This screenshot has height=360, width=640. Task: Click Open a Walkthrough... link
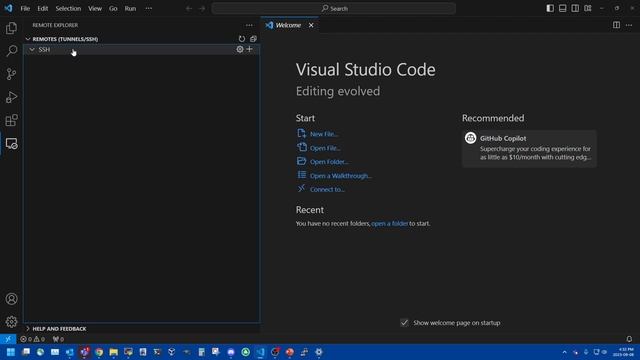click(341, 176)
